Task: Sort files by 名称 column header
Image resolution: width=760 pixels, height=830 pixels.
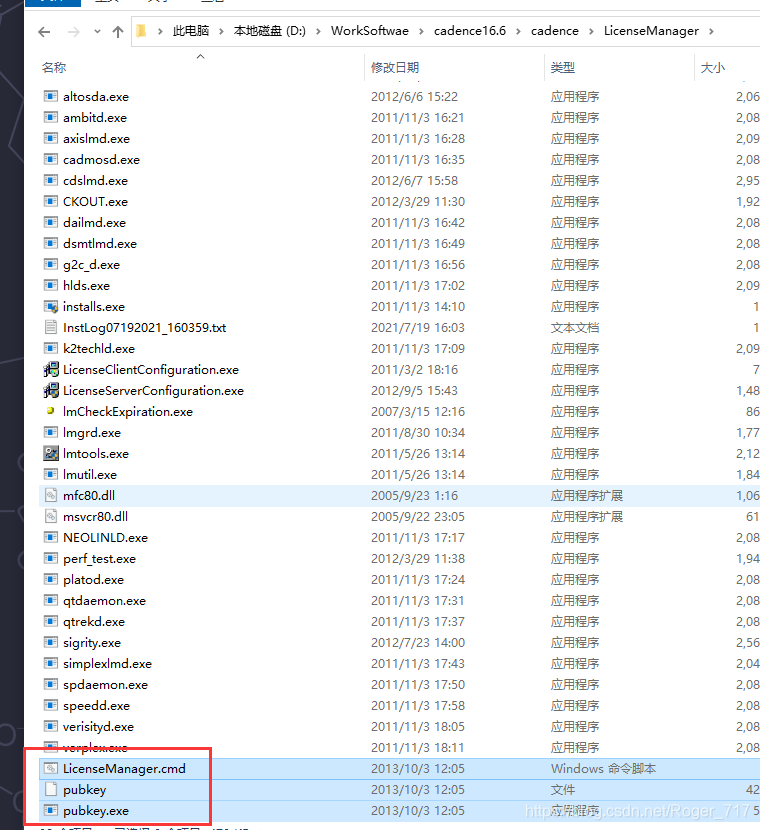Action: 54,67
